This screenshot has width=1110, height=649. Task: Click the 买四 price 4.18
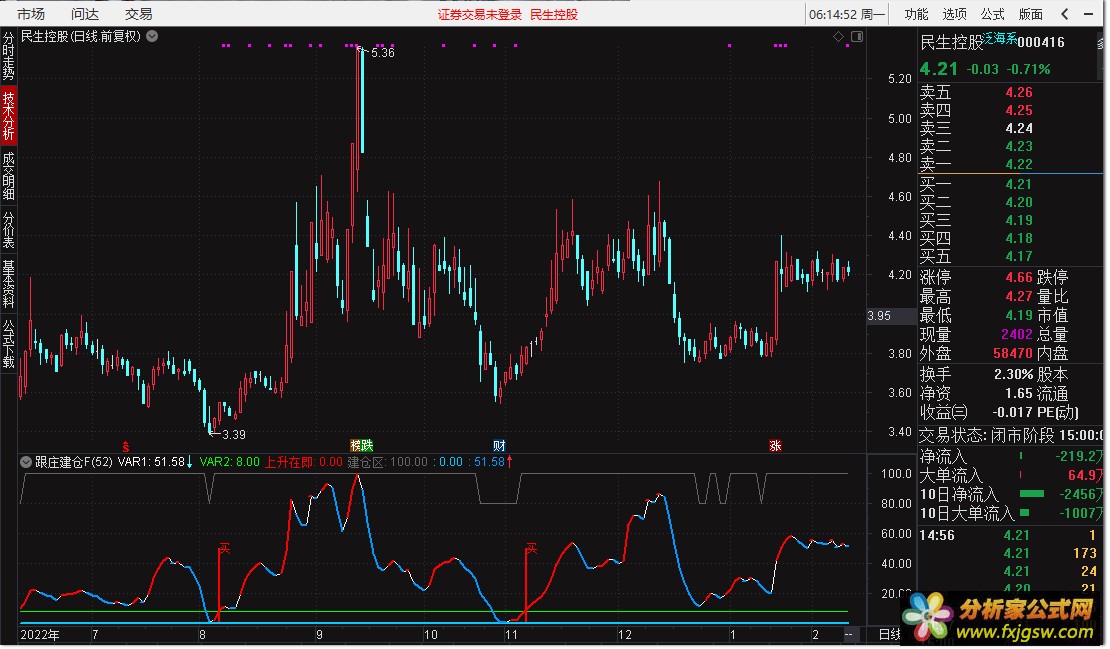[x=1019, y=239]
